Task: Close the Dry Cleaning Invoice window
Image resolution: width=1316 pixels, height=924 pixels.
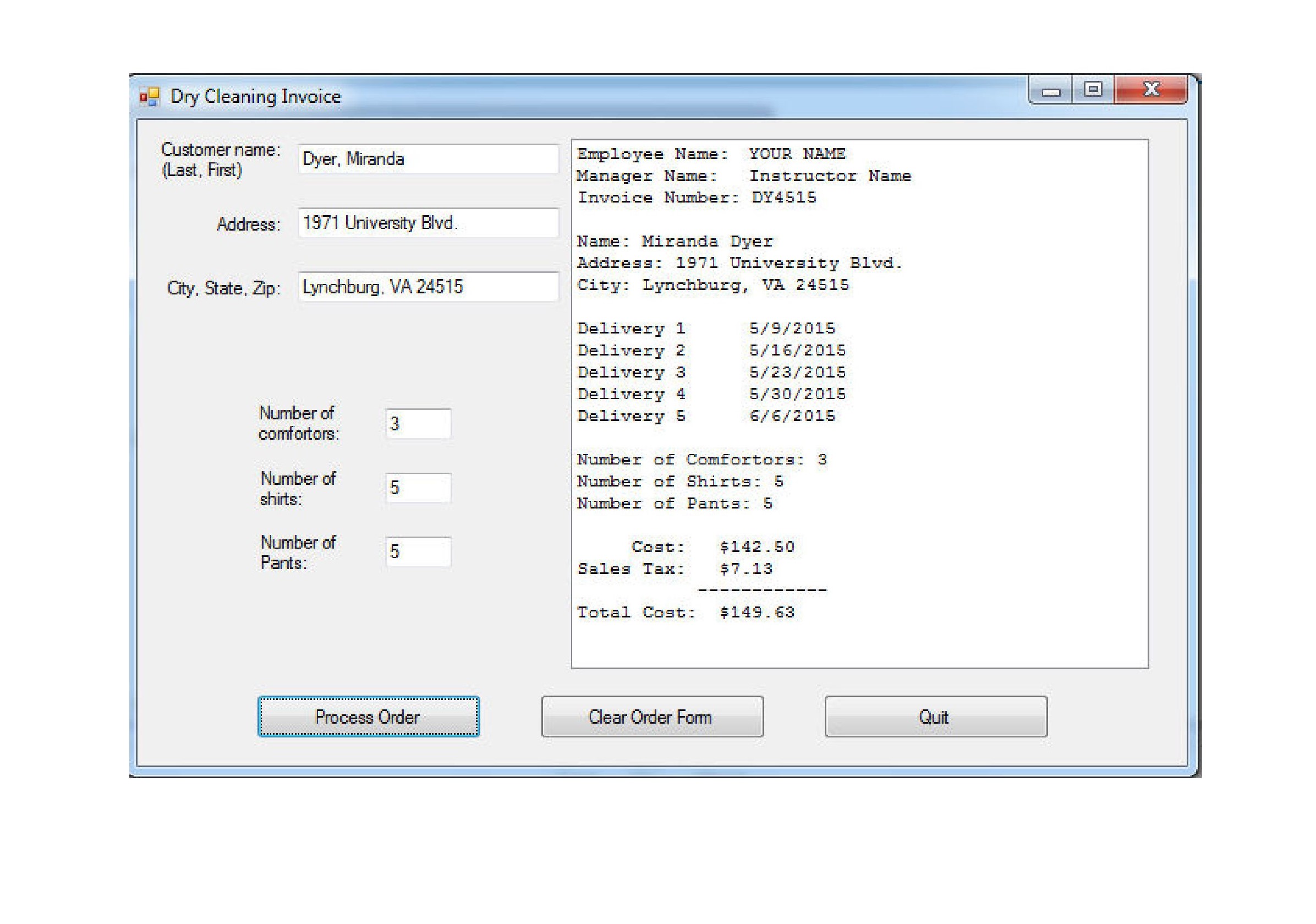Action: pos(1151,90)
